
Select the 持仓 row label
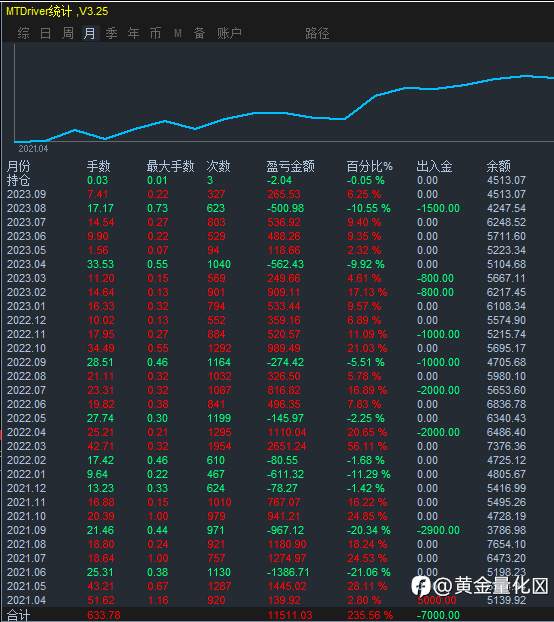point(18,180)
